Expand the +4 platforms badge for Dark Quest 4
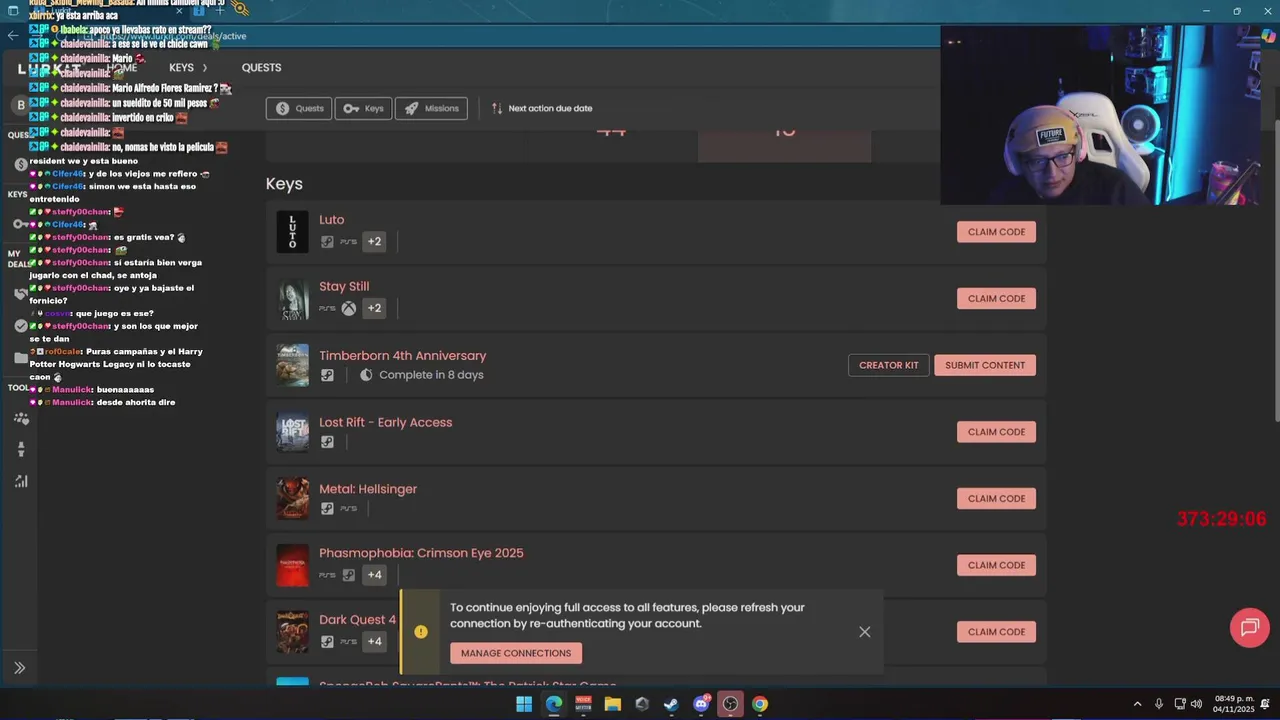This screenshot has height=720, width=1280. 374,641
